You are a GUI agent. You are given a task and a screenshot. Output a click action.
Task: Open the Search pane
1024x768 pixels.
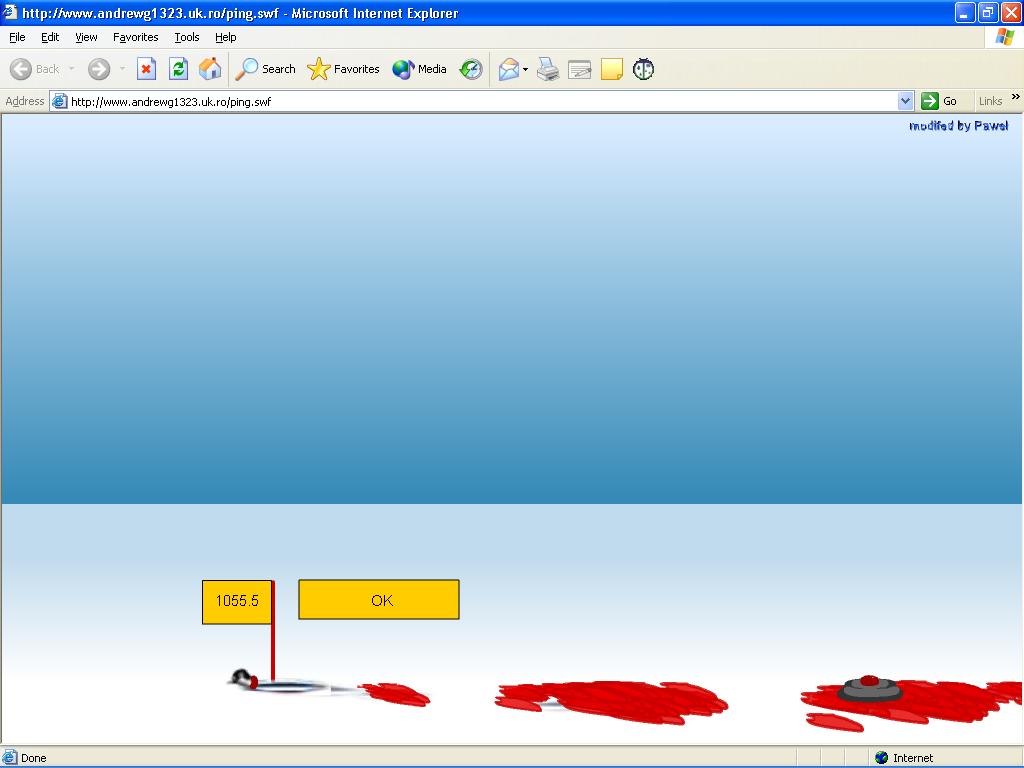pos(265,69)
